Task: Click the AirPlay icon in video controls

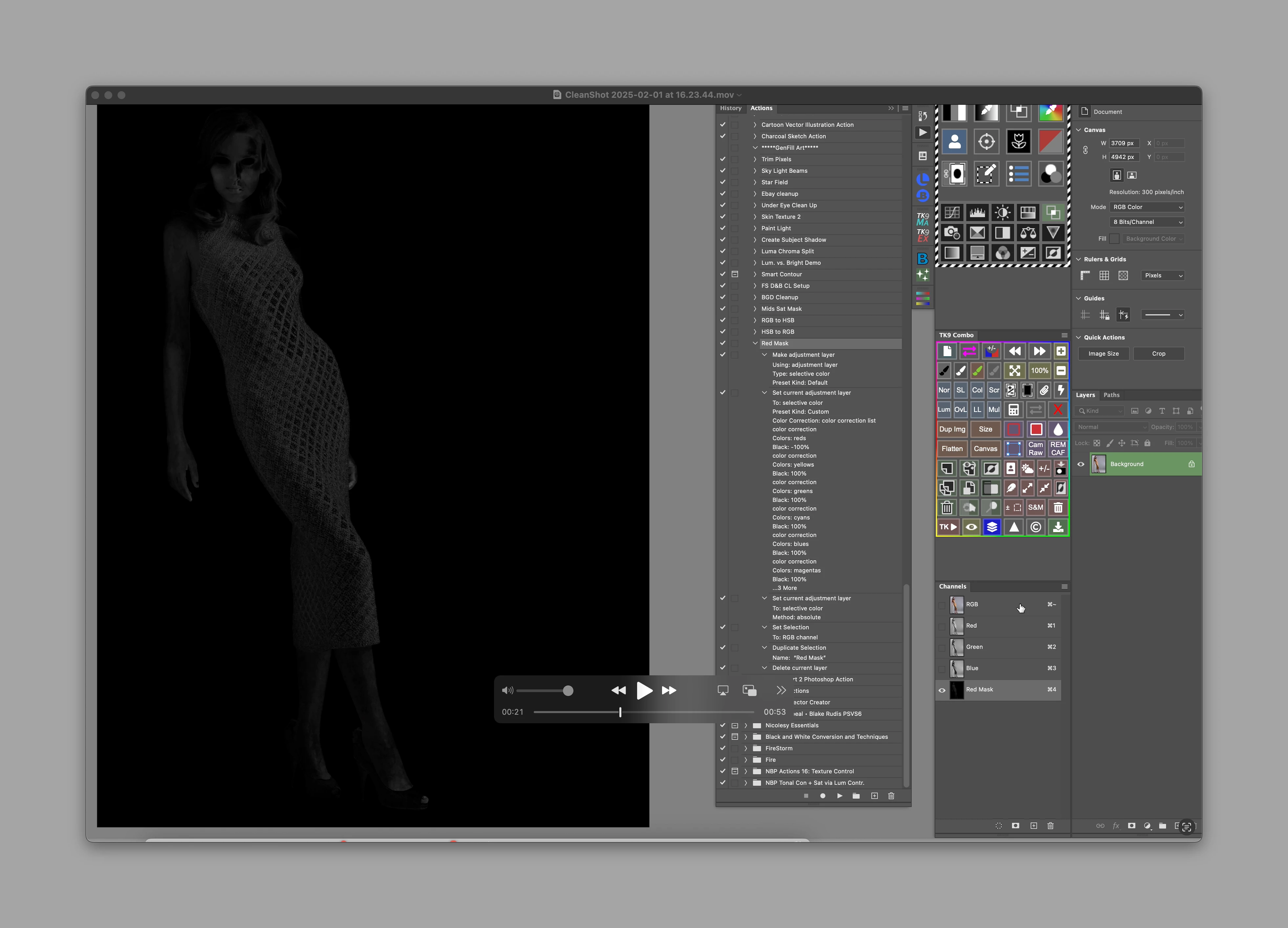Action: tap(723, 690)
